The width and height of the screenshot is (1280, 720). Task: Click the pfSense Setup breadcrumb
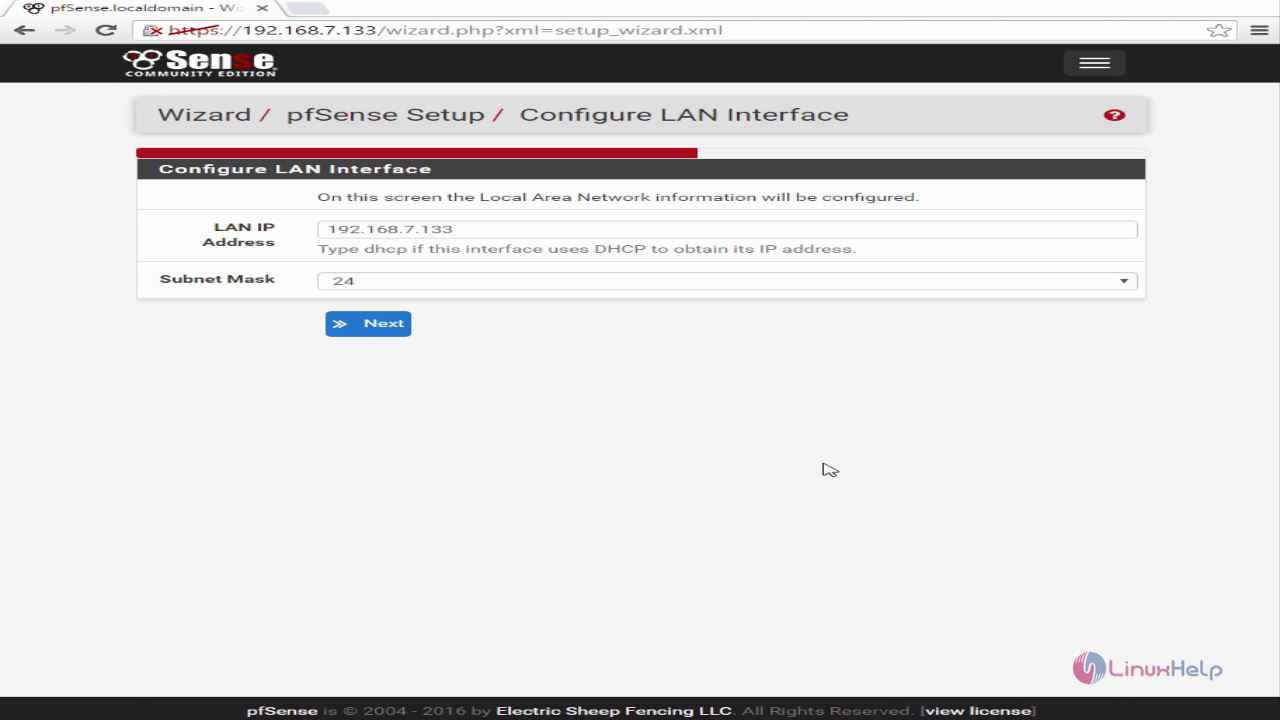pos(385,114)
